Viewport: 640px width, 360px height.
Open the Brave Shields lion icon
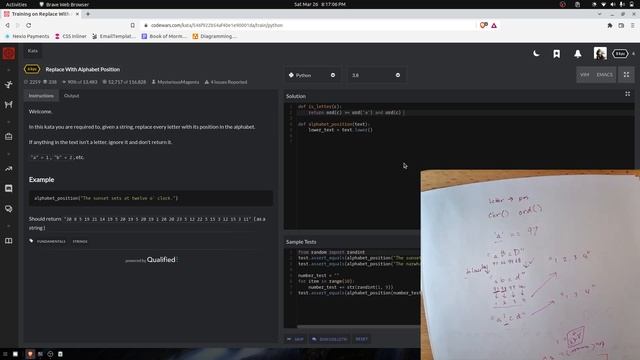(483, 25)
